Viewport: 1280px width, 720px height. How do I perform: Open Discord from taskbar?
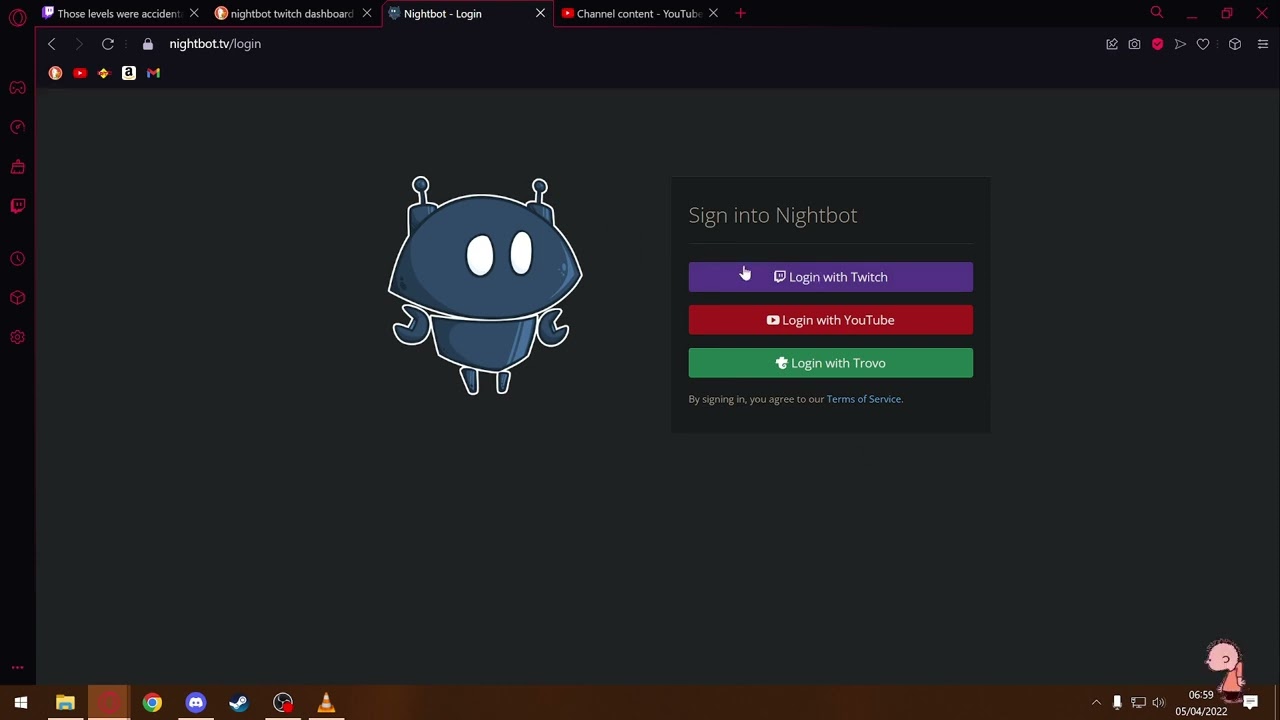click(195, 703)
